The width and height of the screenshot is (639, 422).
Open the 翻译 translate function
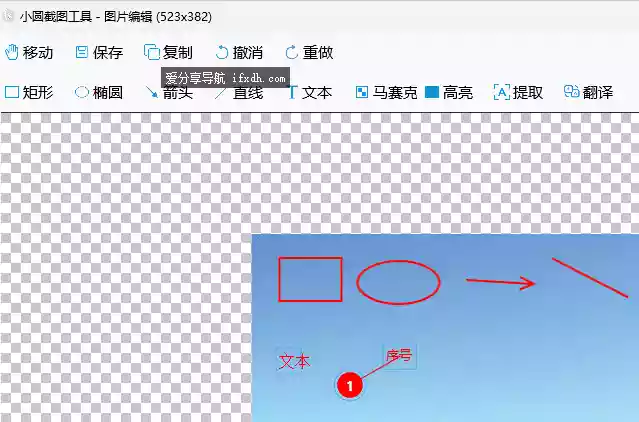point(588,92)
